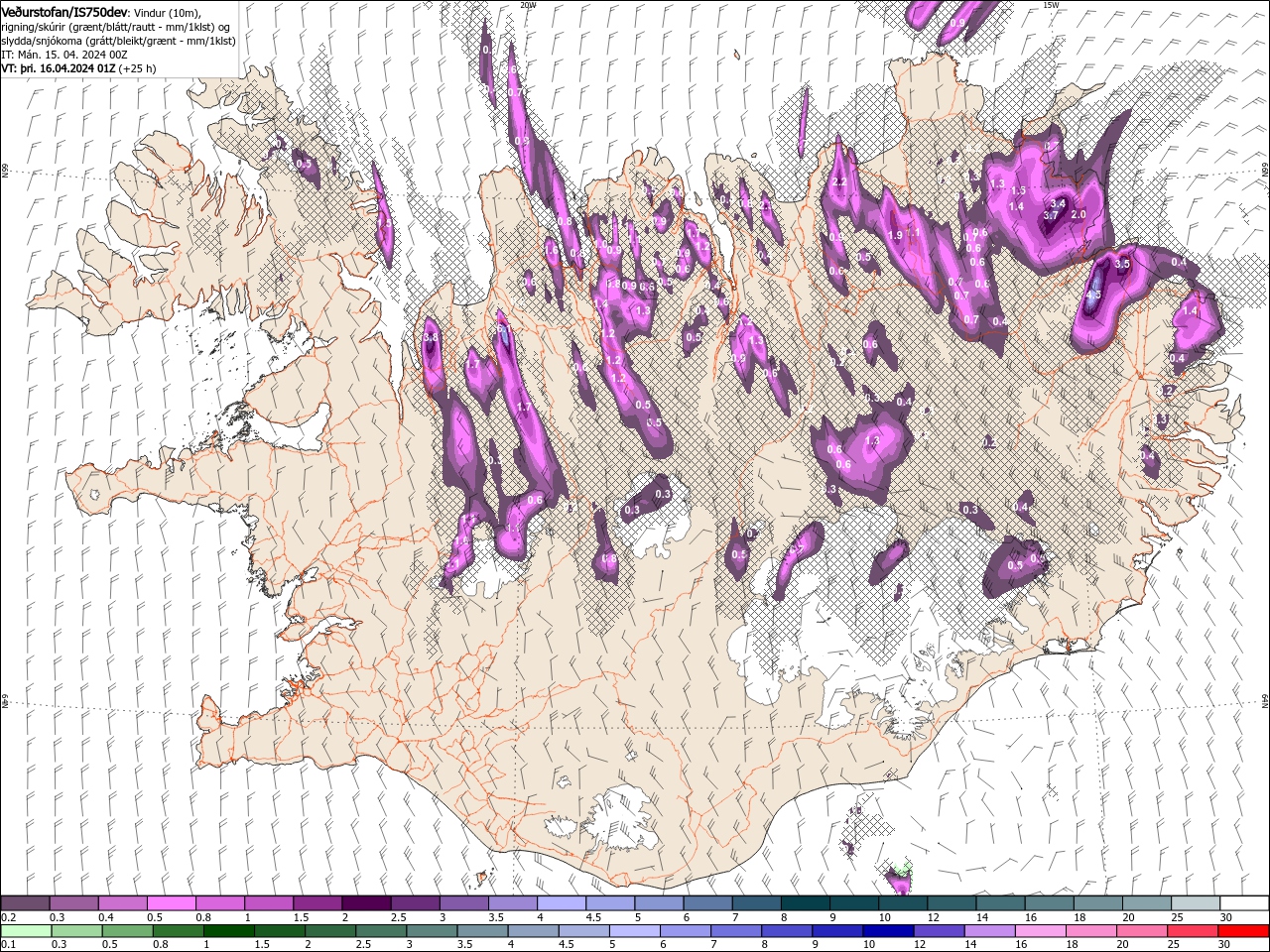
Task: Select the 20–25 pink lower legend swatch
Action: (x=1140, y=931)
